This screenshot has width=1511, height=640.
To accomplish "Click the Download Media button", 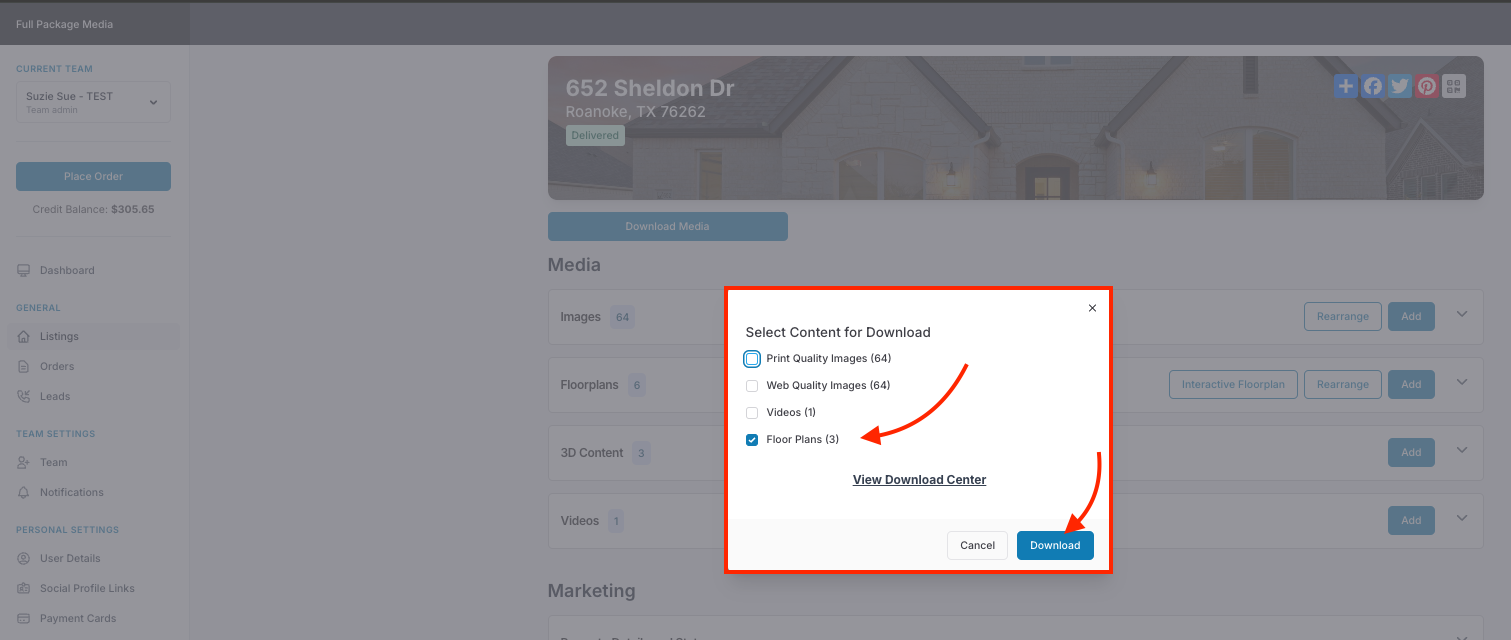I will [x=668, y=226].
